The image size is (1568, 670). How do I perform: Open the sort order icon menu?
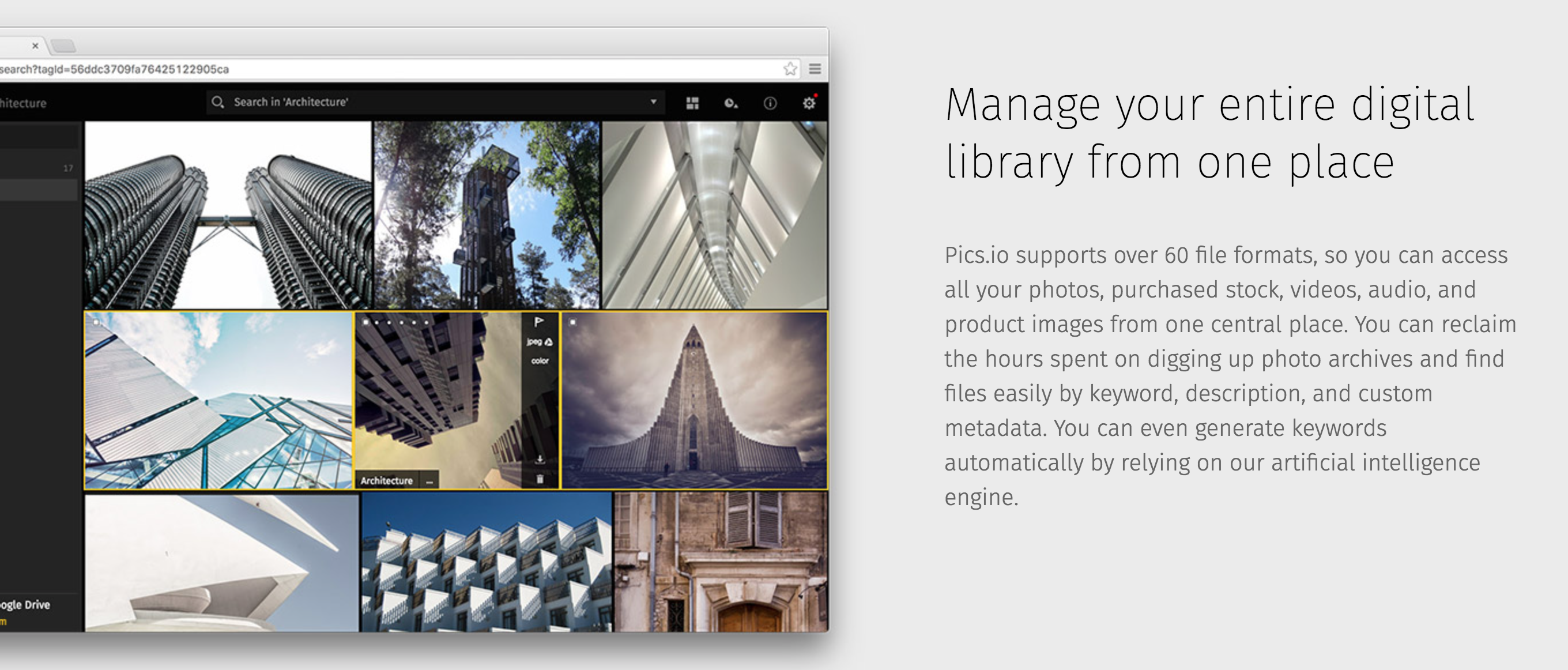(731, 103)
